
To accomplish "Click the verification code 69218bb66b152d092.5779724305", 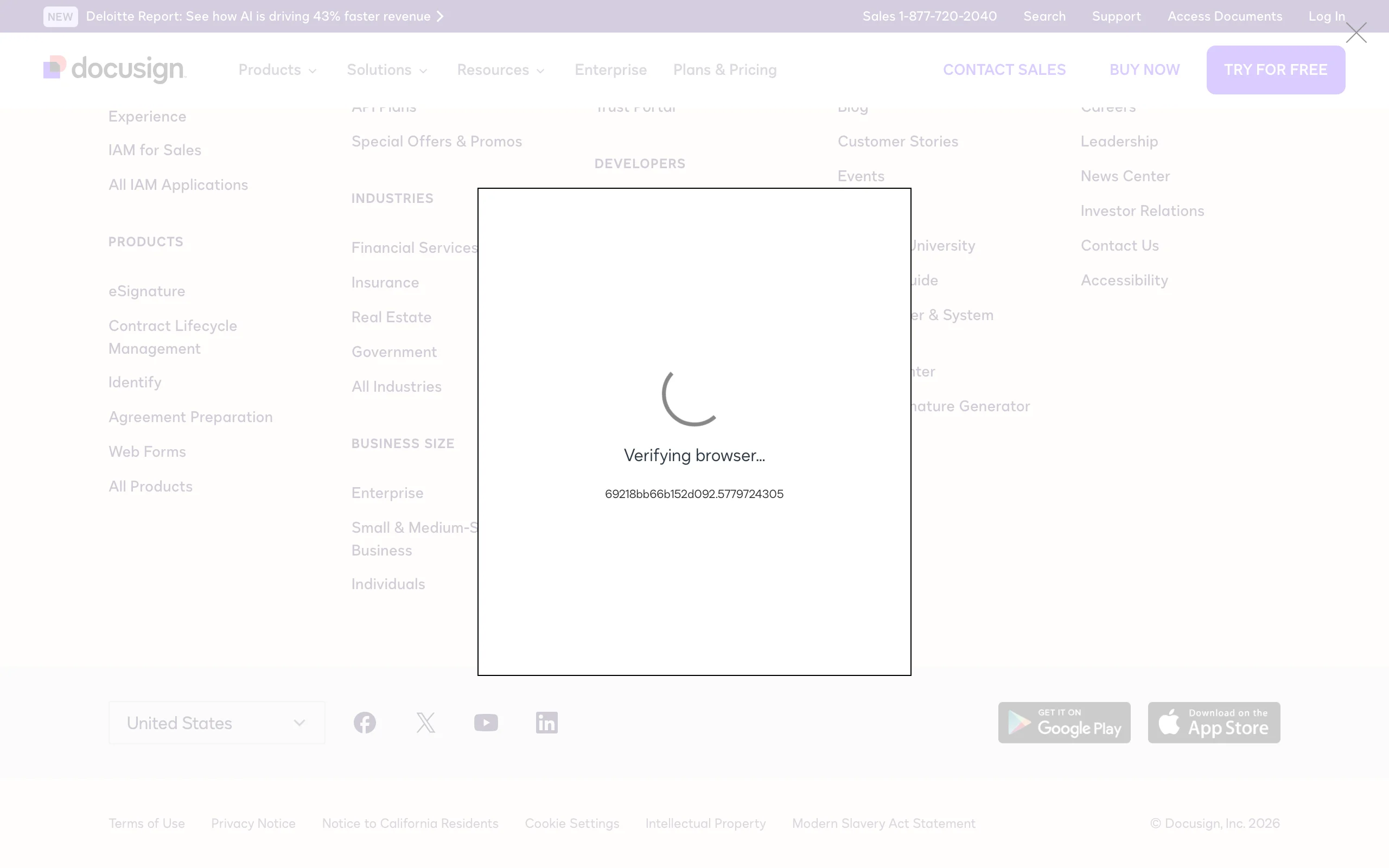I will pos(694,494).
